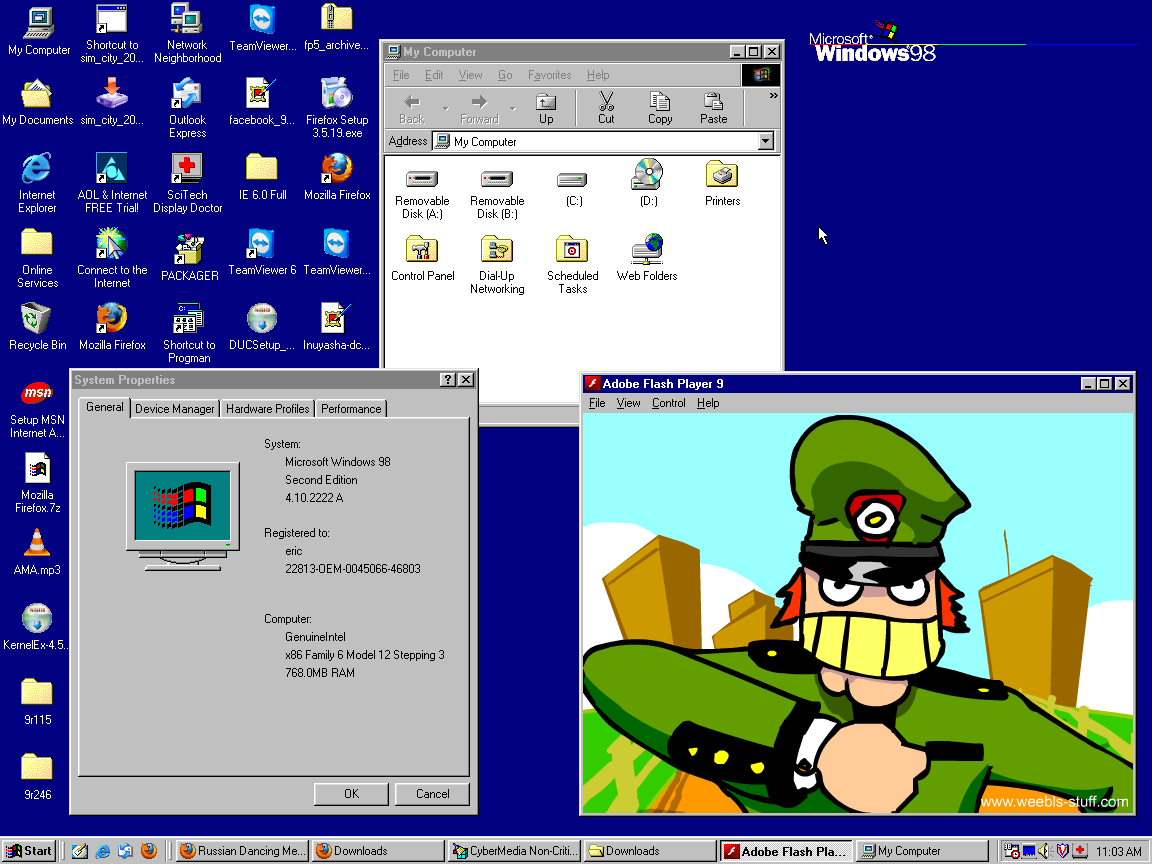The height and width of the screenshot is (864, 1152).
Task: Click the Back arrow in My Computer toolbar
Action: 411,108
